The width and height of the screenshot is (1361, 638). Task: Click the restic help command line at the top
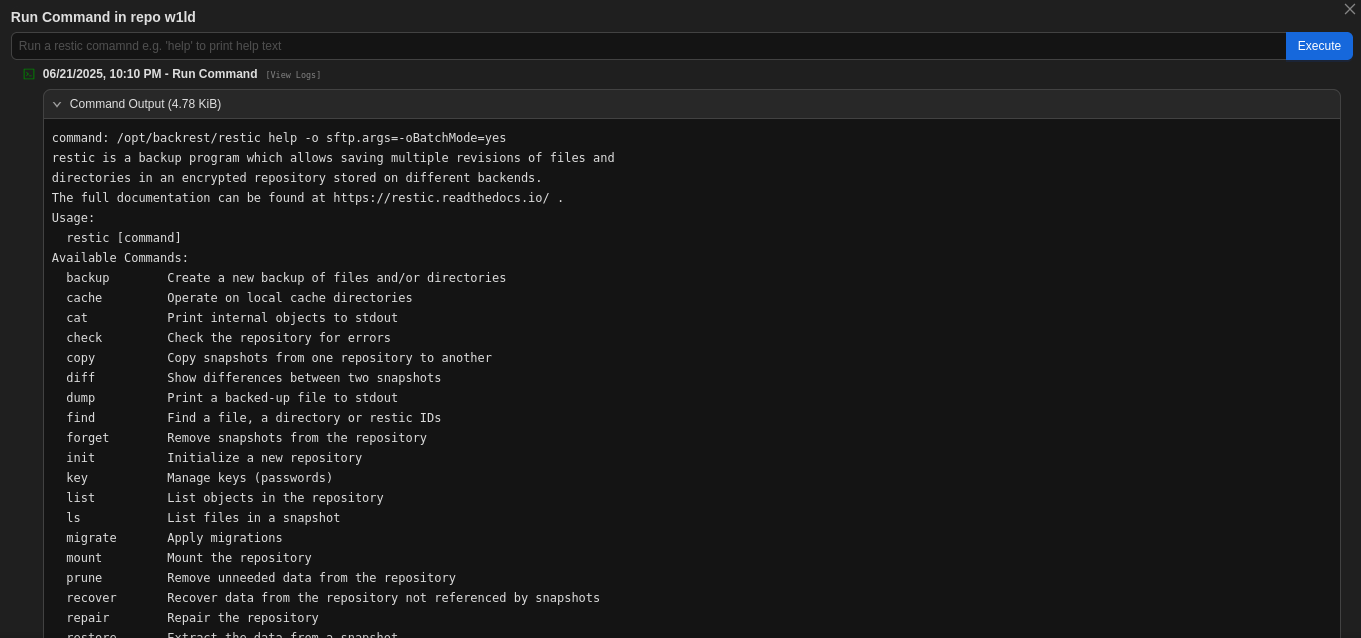click(x=278, y=138)
